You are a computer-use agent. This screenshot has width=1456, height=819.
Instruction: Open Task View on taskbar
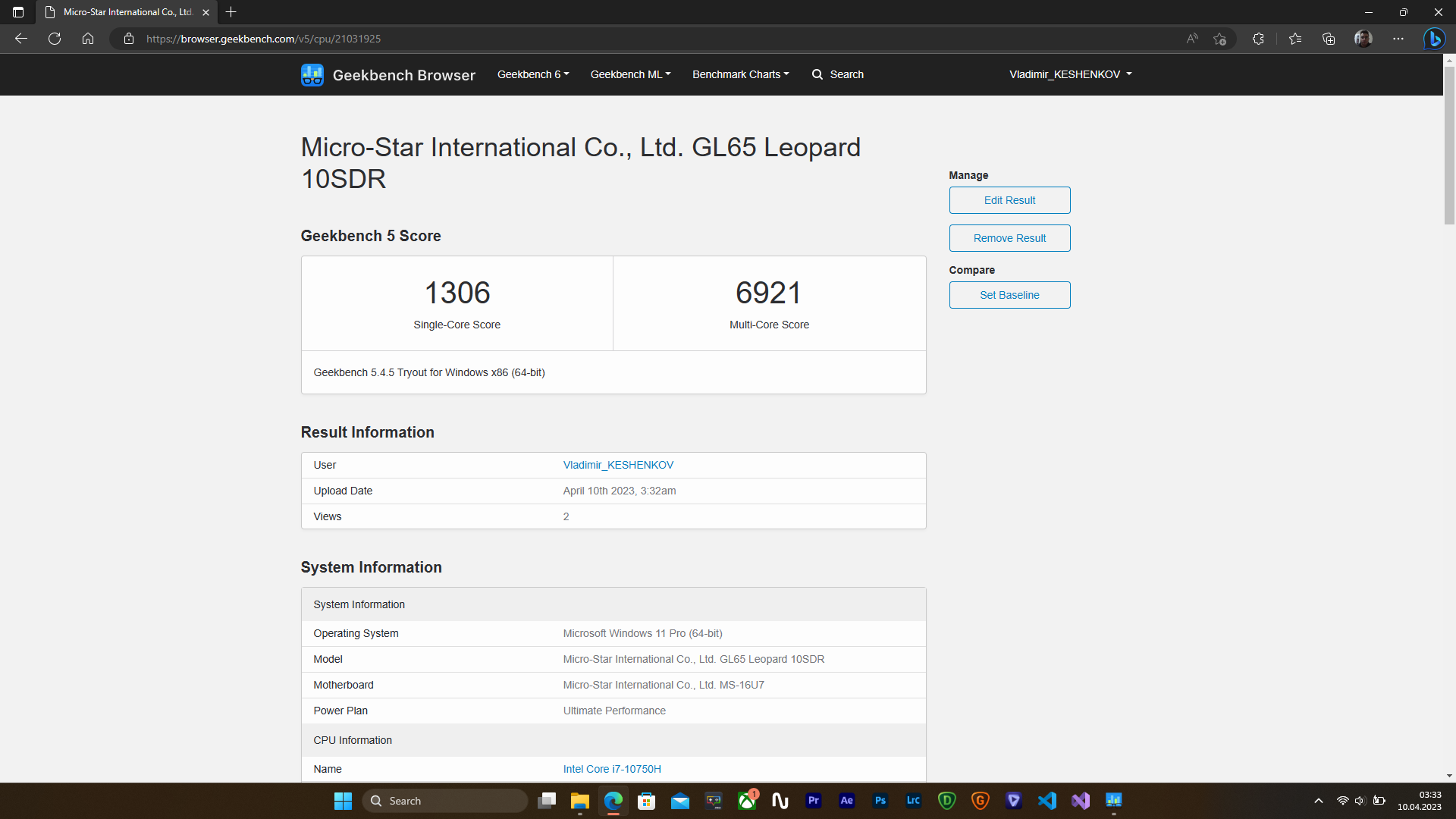547,801
